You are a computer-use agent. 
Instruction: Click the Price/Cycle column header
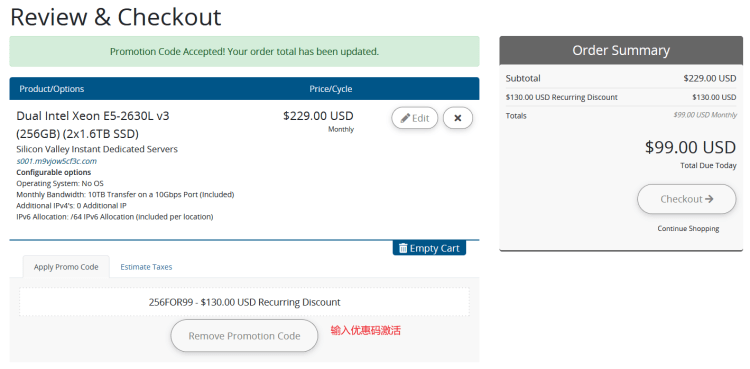331,89
